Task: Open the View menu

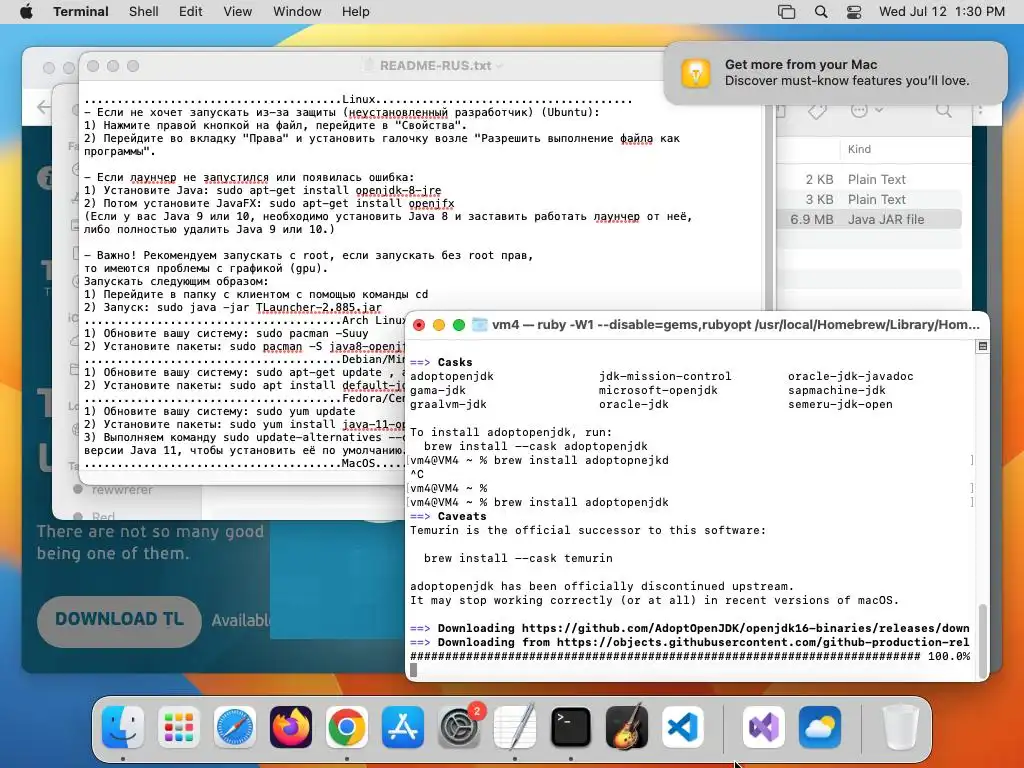Action: pyautogui.click(x=238, y=12)
